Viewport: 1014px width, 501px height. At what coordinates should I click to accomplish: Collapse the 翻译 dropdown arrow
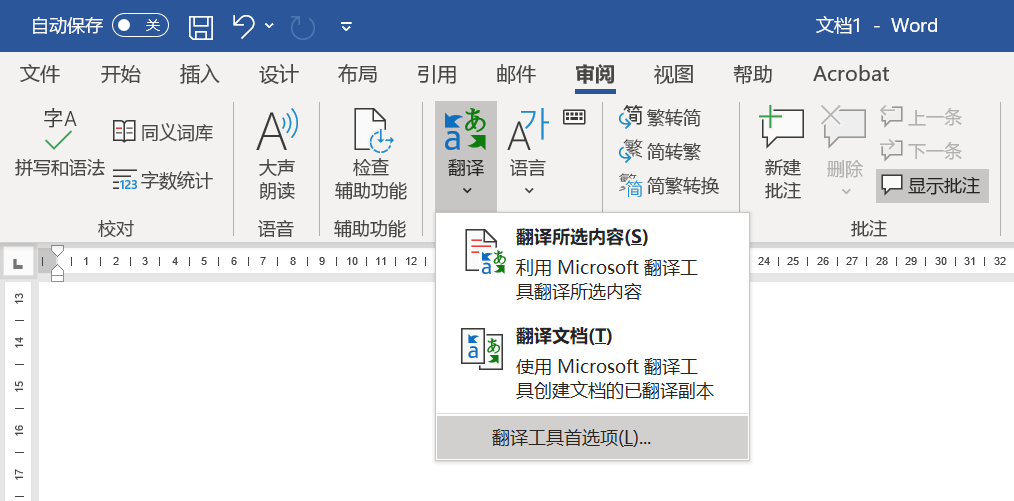point(467,191)
